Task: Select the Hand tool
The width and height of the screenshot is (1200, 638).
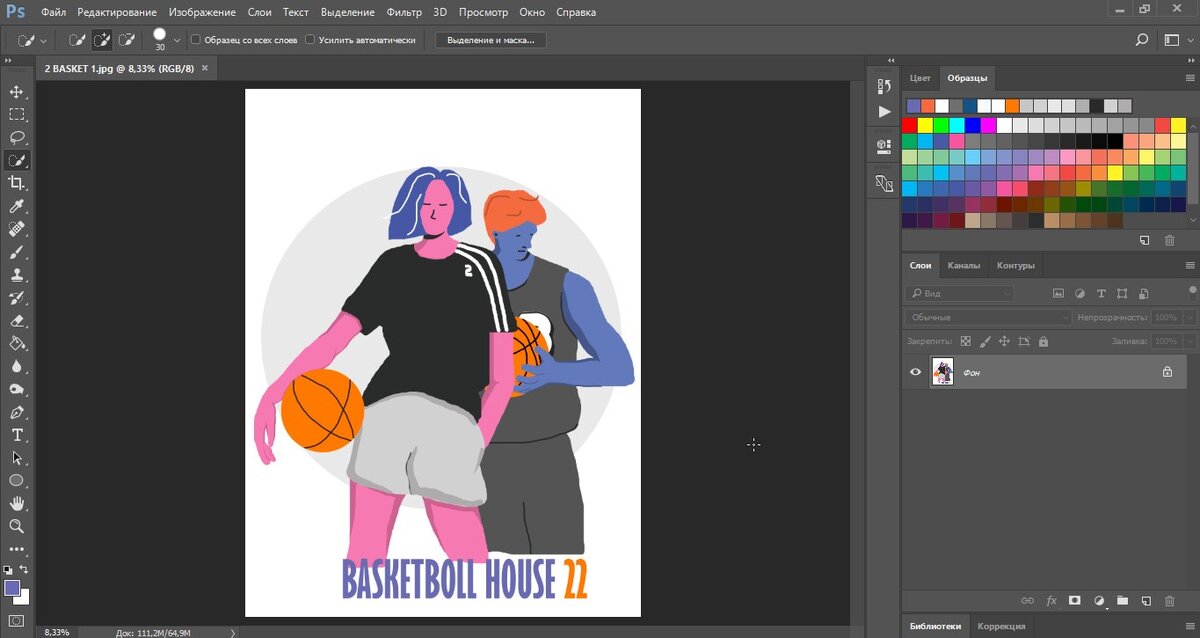Action: coord(17,503)
